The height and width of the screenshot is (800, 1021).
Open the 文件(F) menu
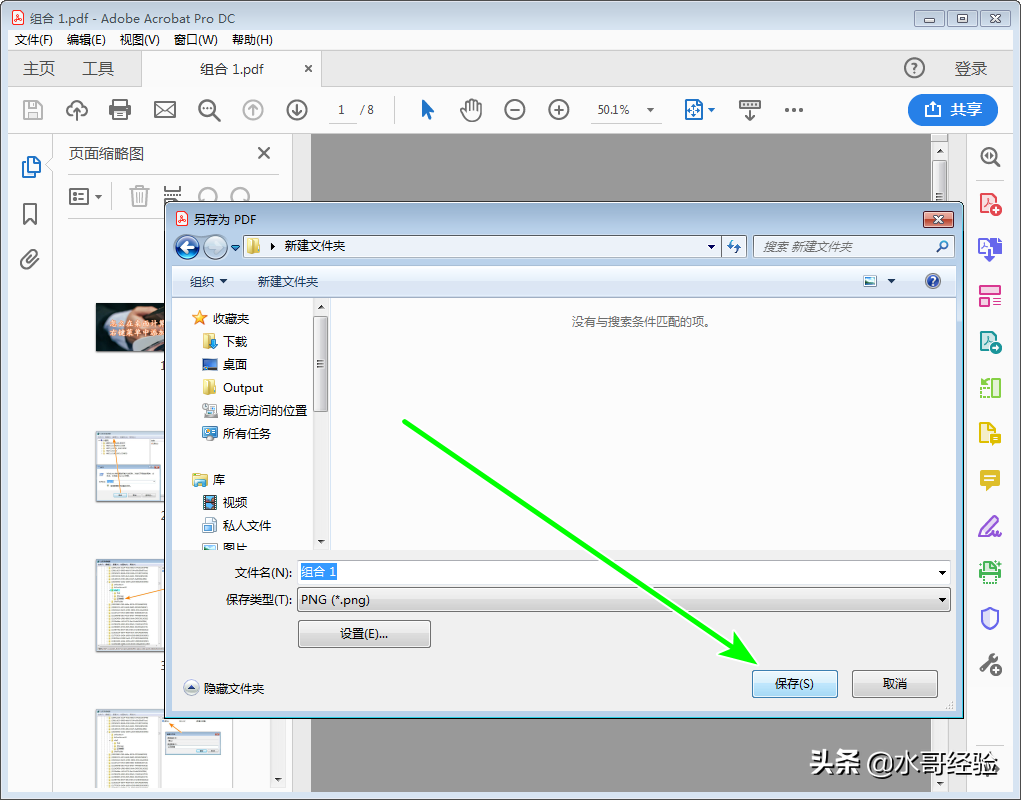tap(34, 40)
